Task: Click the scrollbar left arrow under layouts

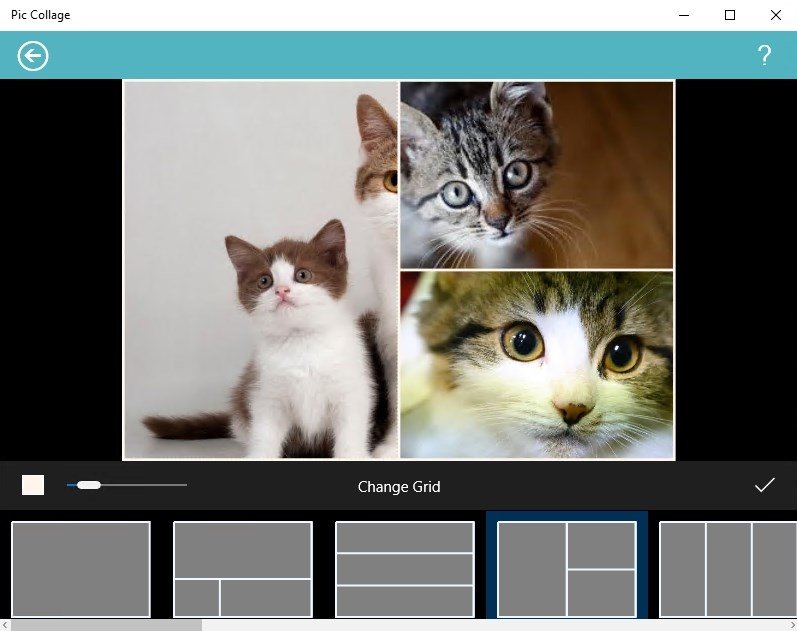Action: click(5, 625)
